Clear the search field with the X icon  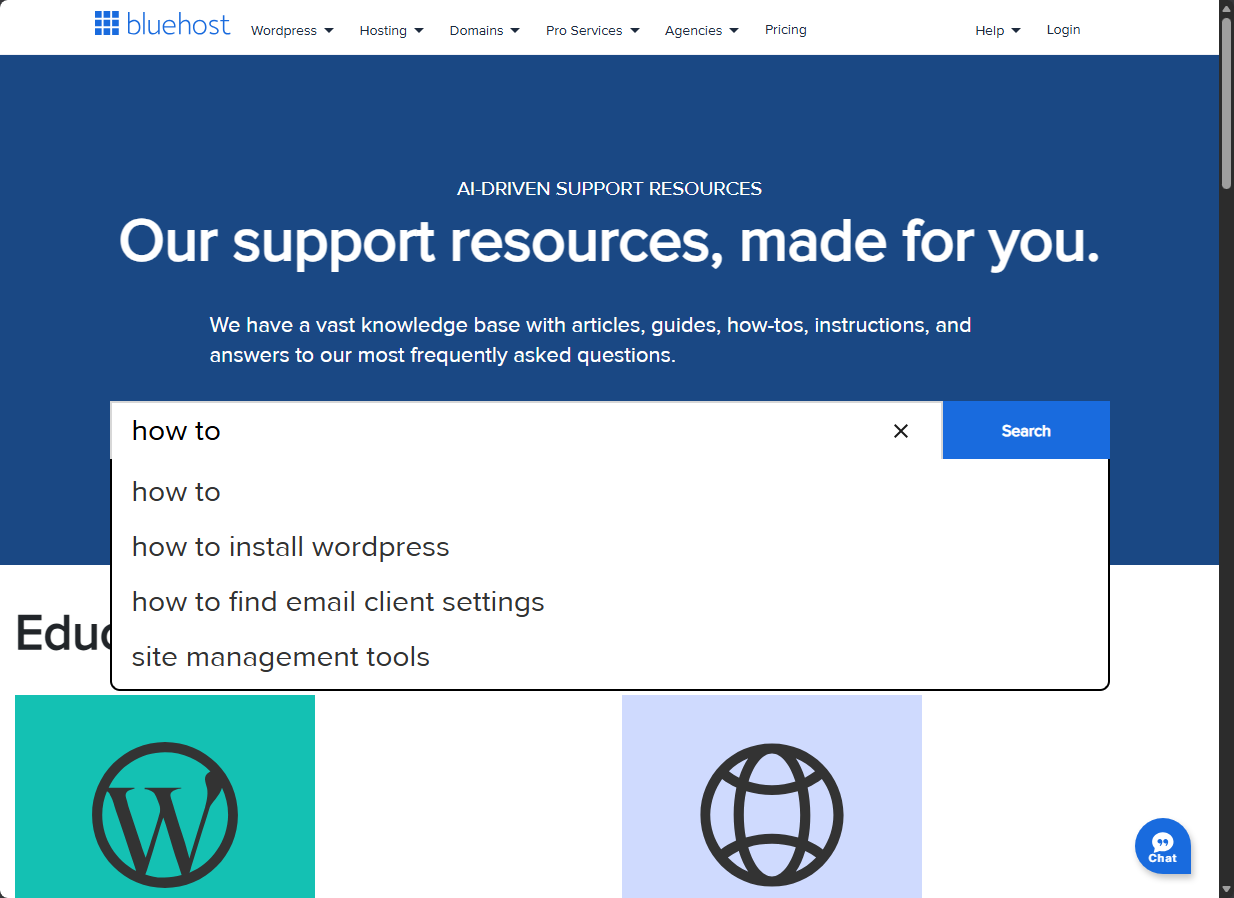tap(900, 431)
